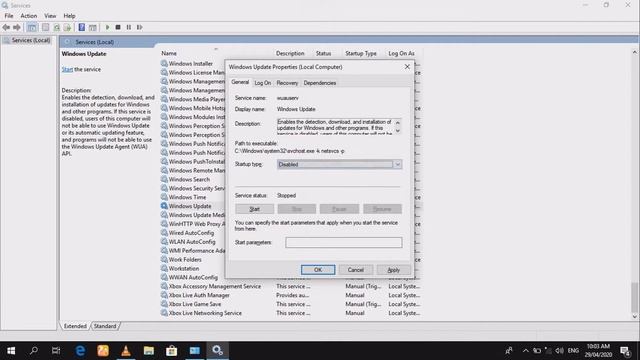Click the Back arrow in Services toolbar
640x360 pixels.
[x=6, y=27]
